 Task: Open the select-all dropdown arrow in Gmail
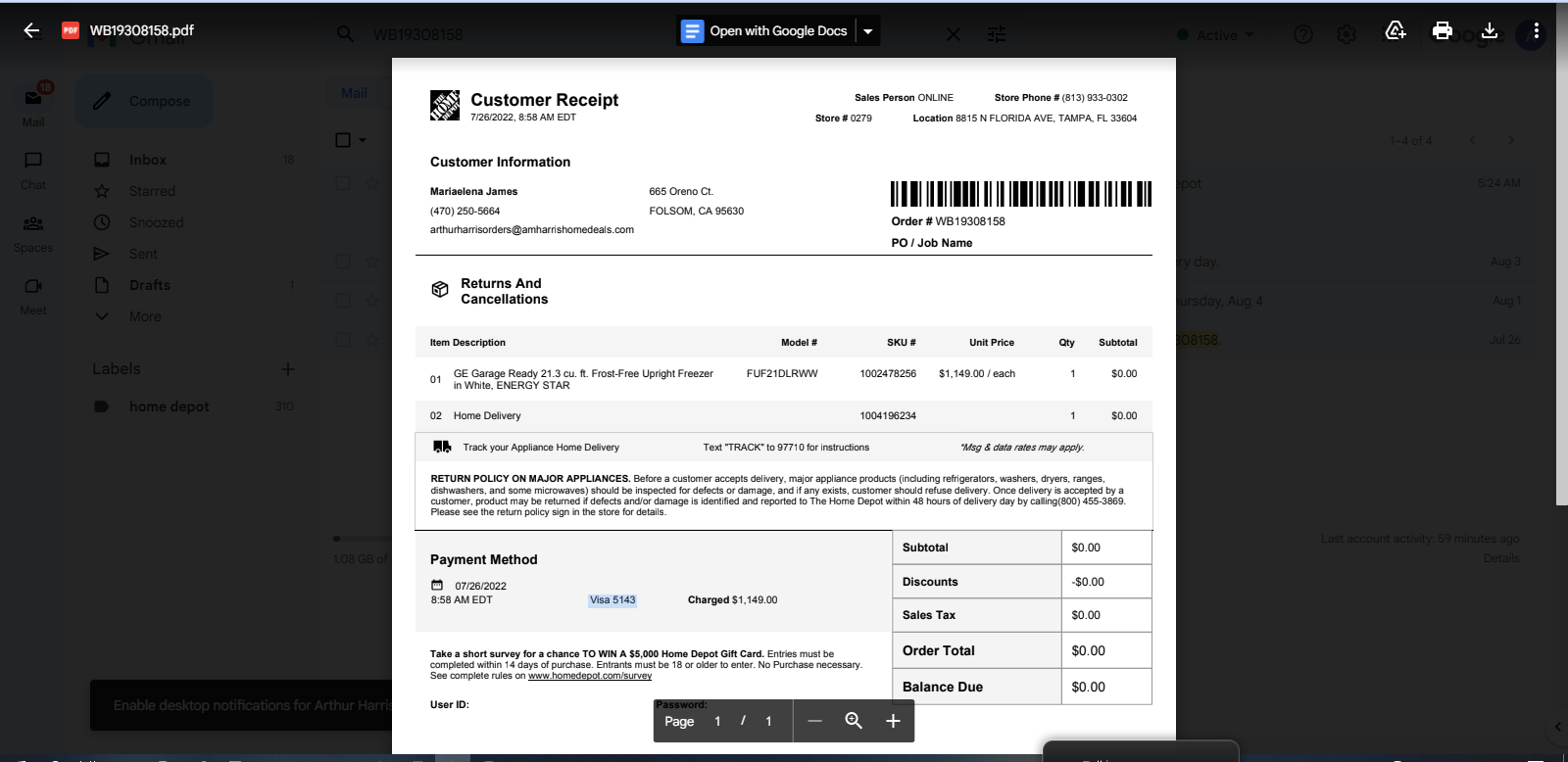pyautogui.click(x=363, y=140)
